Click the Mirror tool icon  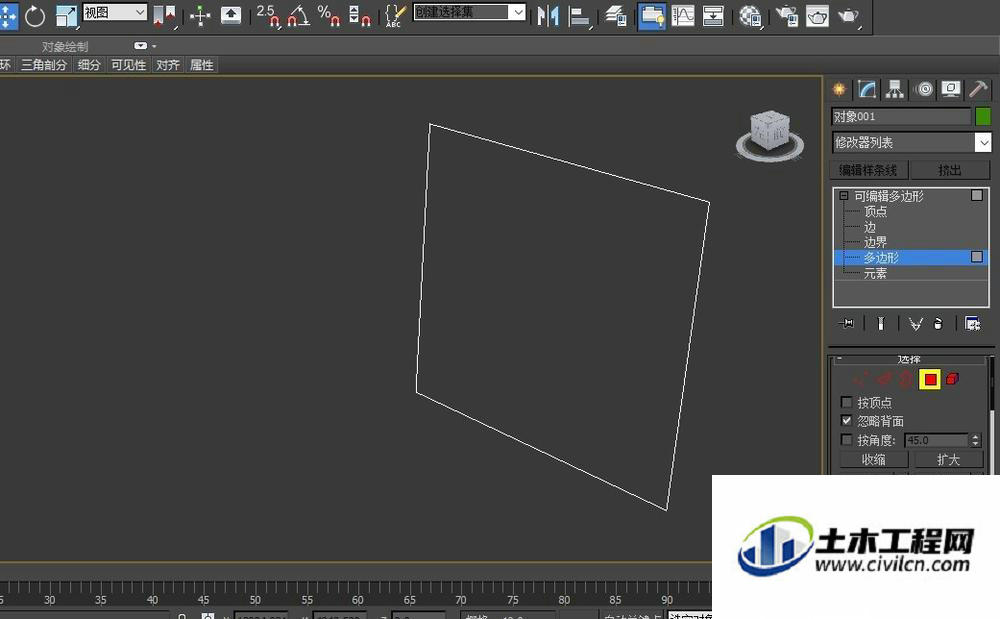[548, 16]
